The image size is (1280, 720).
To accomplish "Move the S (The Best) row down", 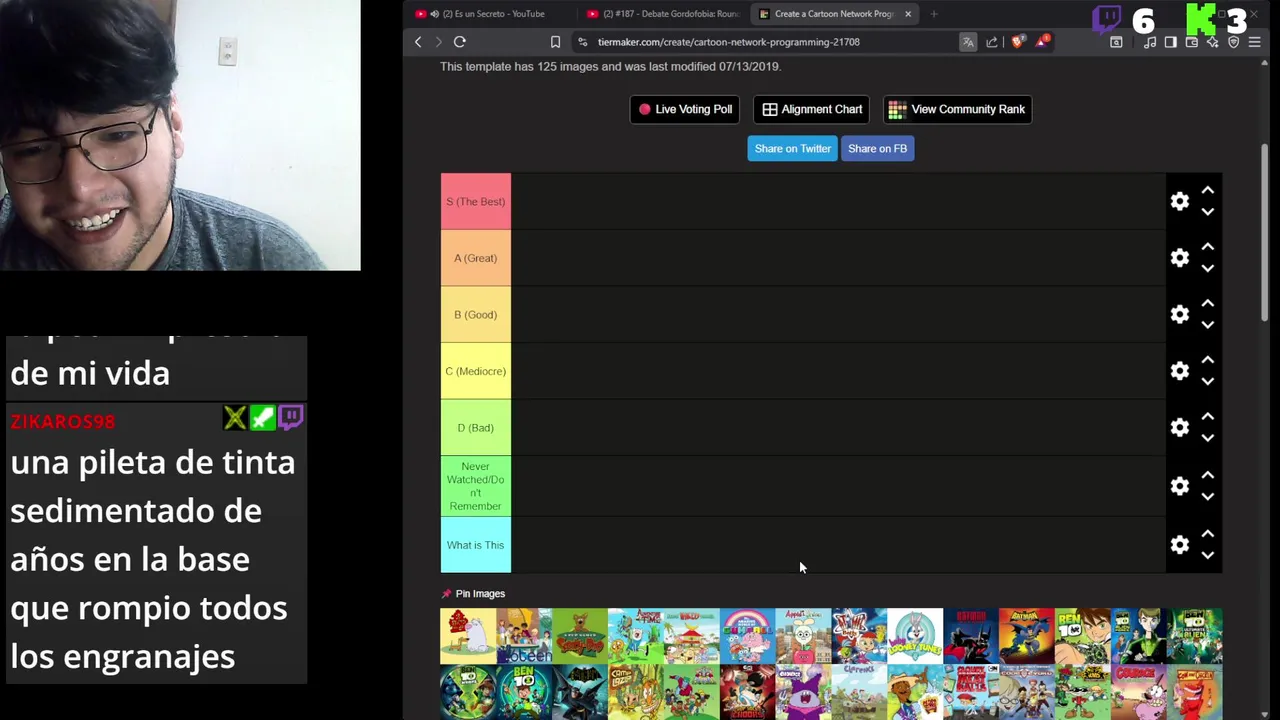I will [x=1207, y=212].
